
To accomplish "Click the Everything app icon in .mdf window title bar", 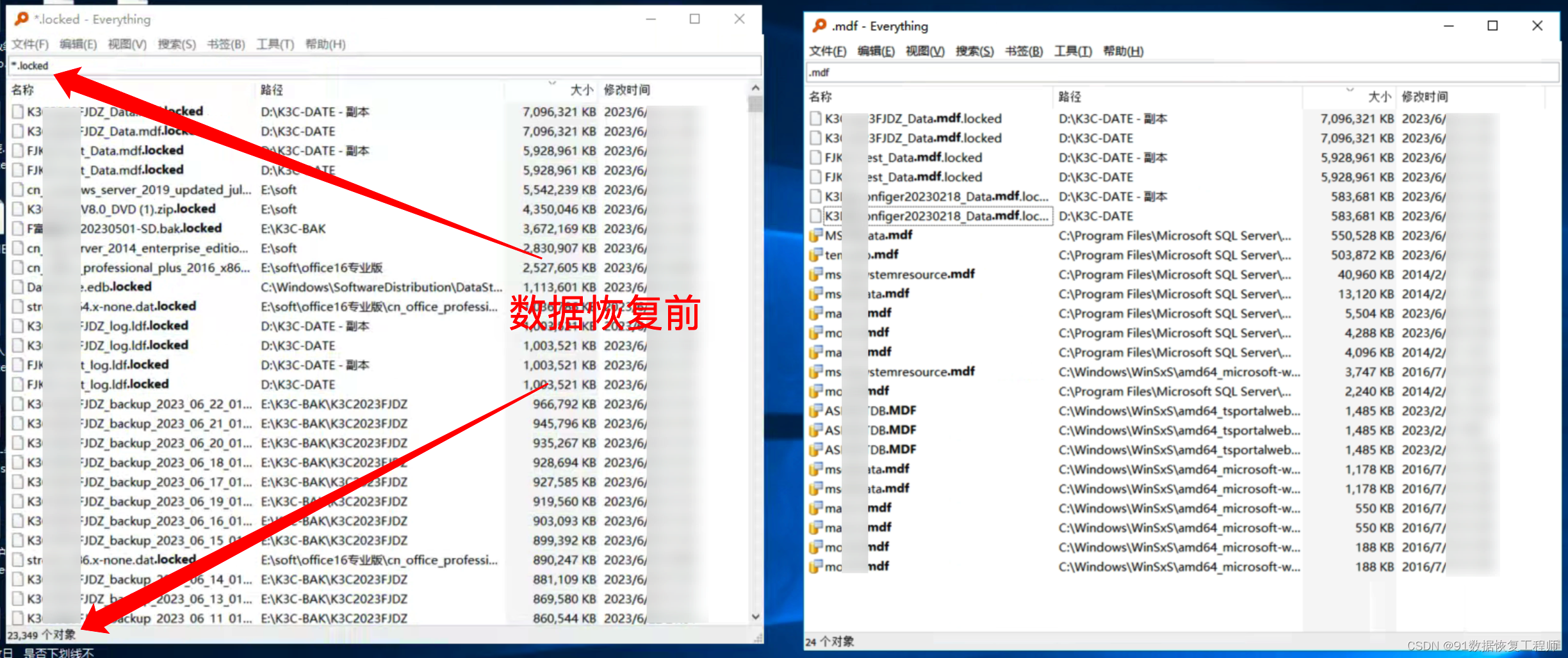I will (819, 26).
